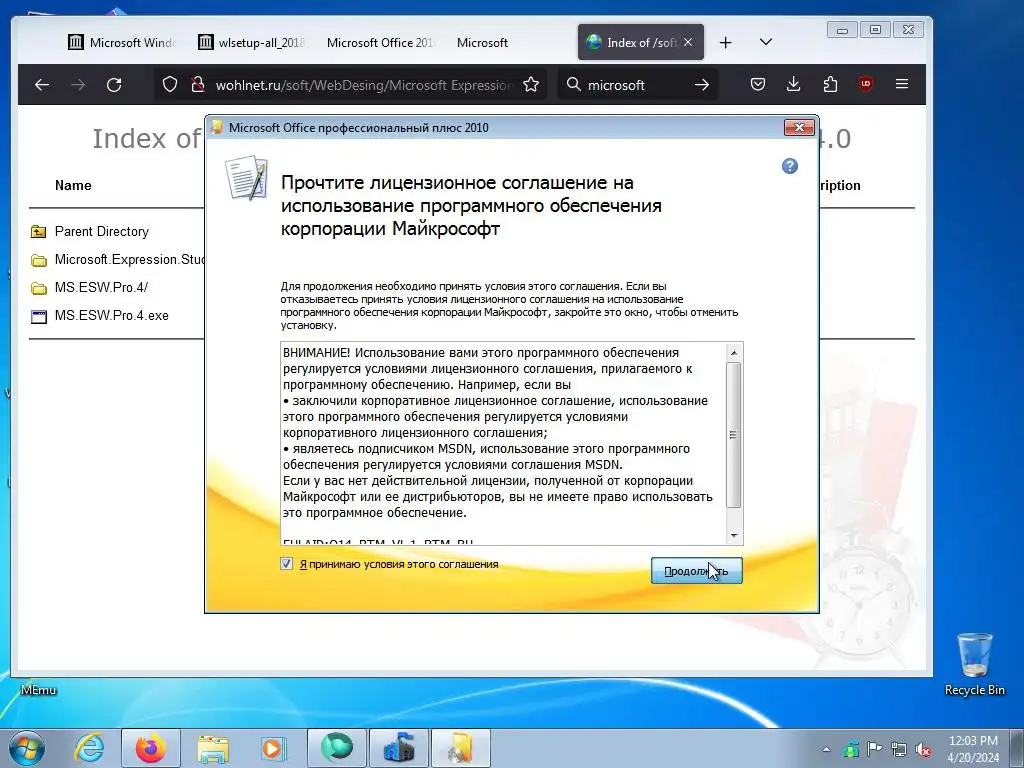
Task: Minimize the Firefox window
Action: pos(842,29)
